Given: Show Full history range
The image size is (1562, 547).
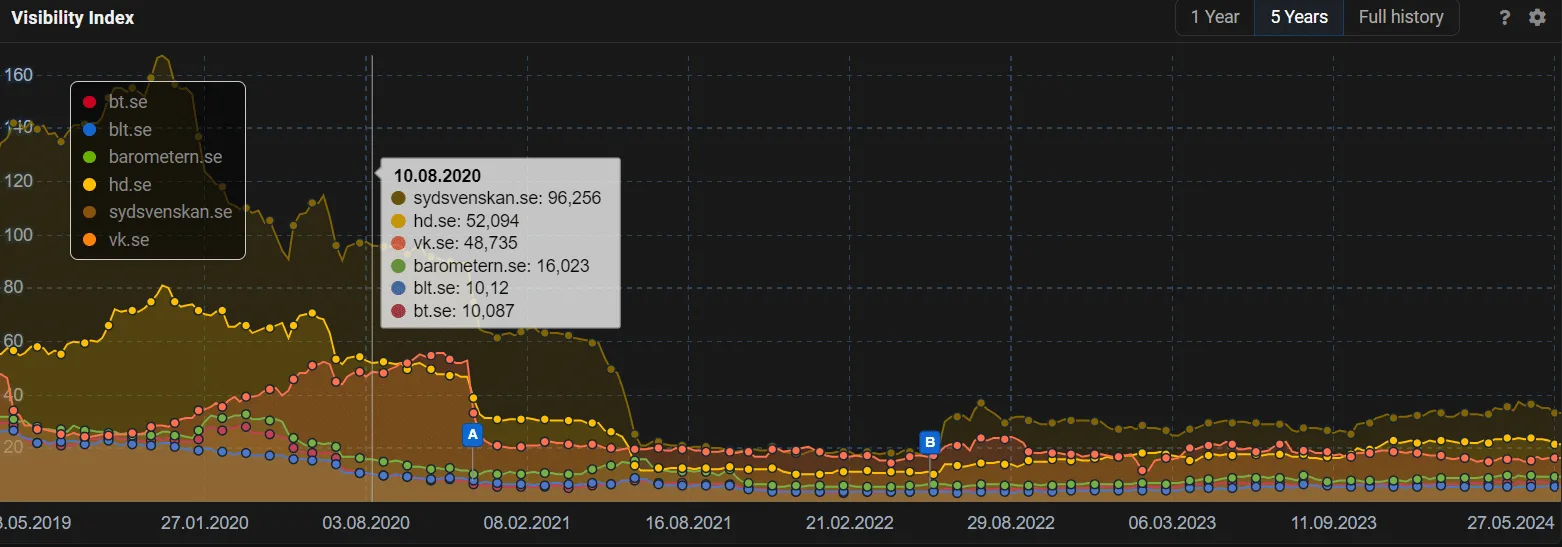Looking at the screenshot, I should click(1401, 17).
